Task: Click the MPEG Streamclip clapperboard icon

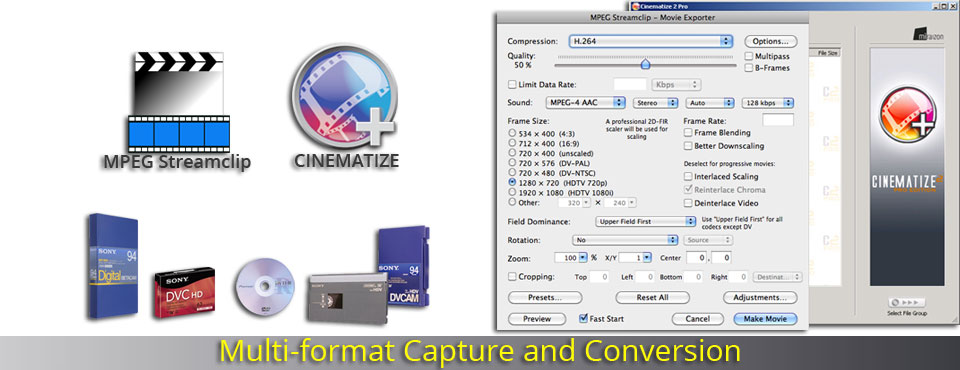Action: coord(179,101)
